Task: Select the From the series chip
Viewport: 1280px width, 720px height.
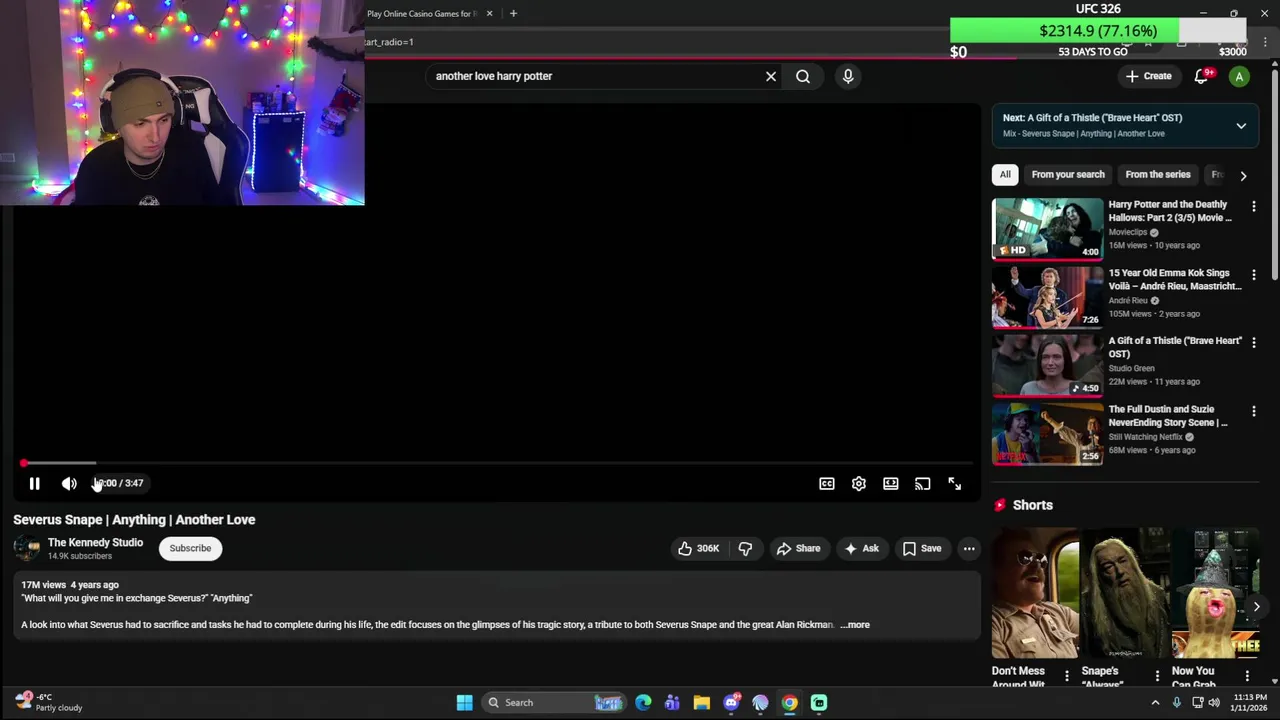Action: 1158,174
